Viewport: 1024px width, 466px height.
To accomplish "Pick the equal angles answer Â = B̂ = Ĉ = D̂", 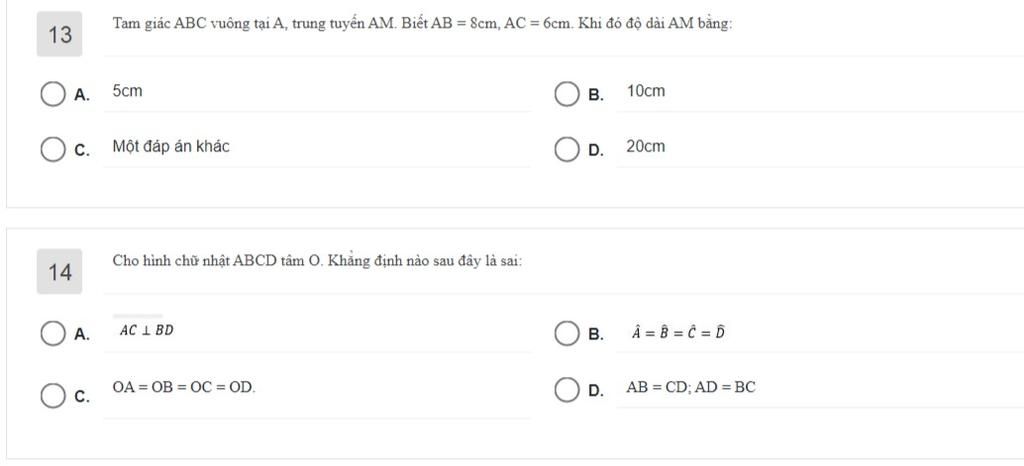I will coord(678,333).
